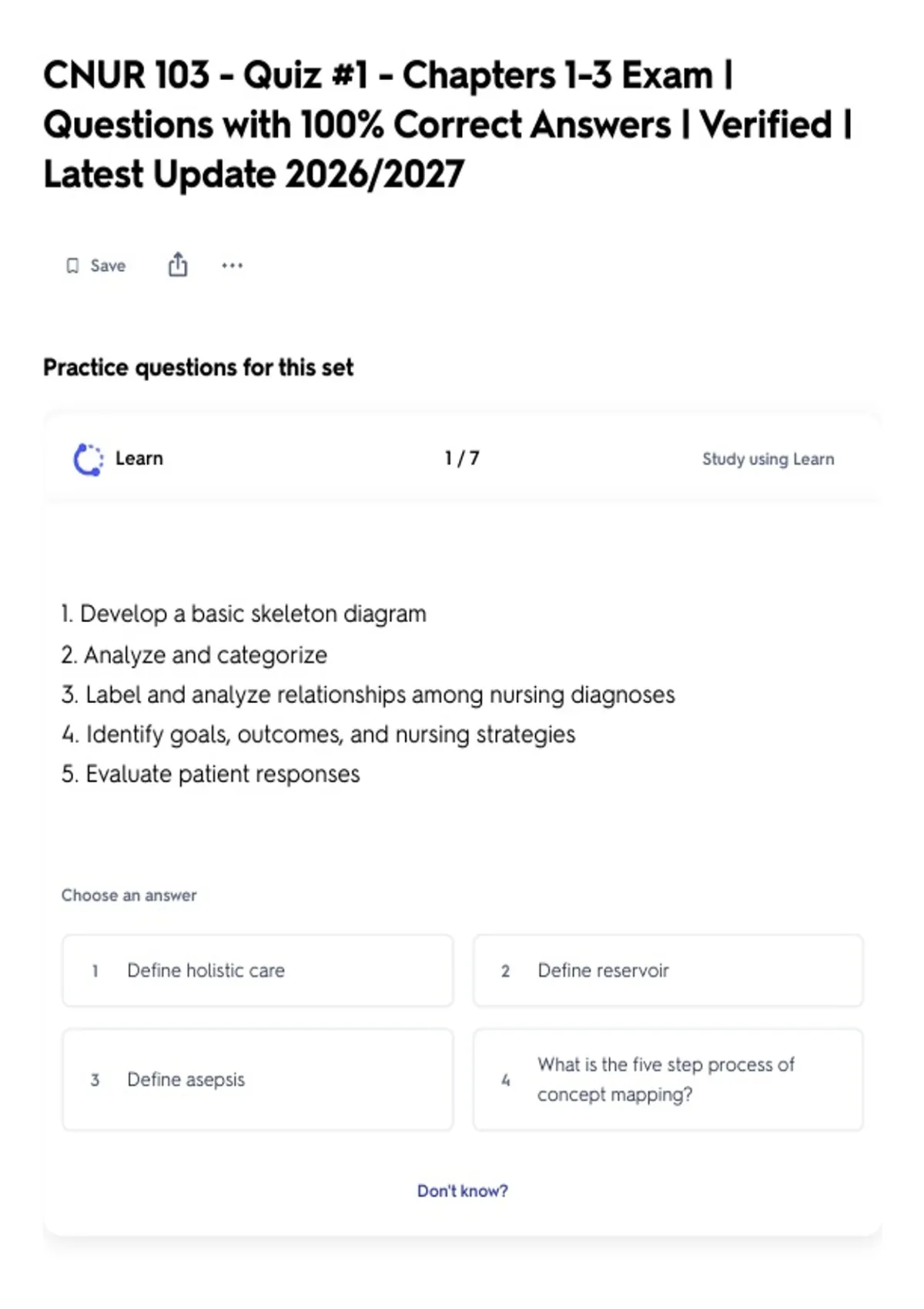Click the Learn mode circular icon
924x1309 pixels.
pyautogui.click(x=88, y=460)
